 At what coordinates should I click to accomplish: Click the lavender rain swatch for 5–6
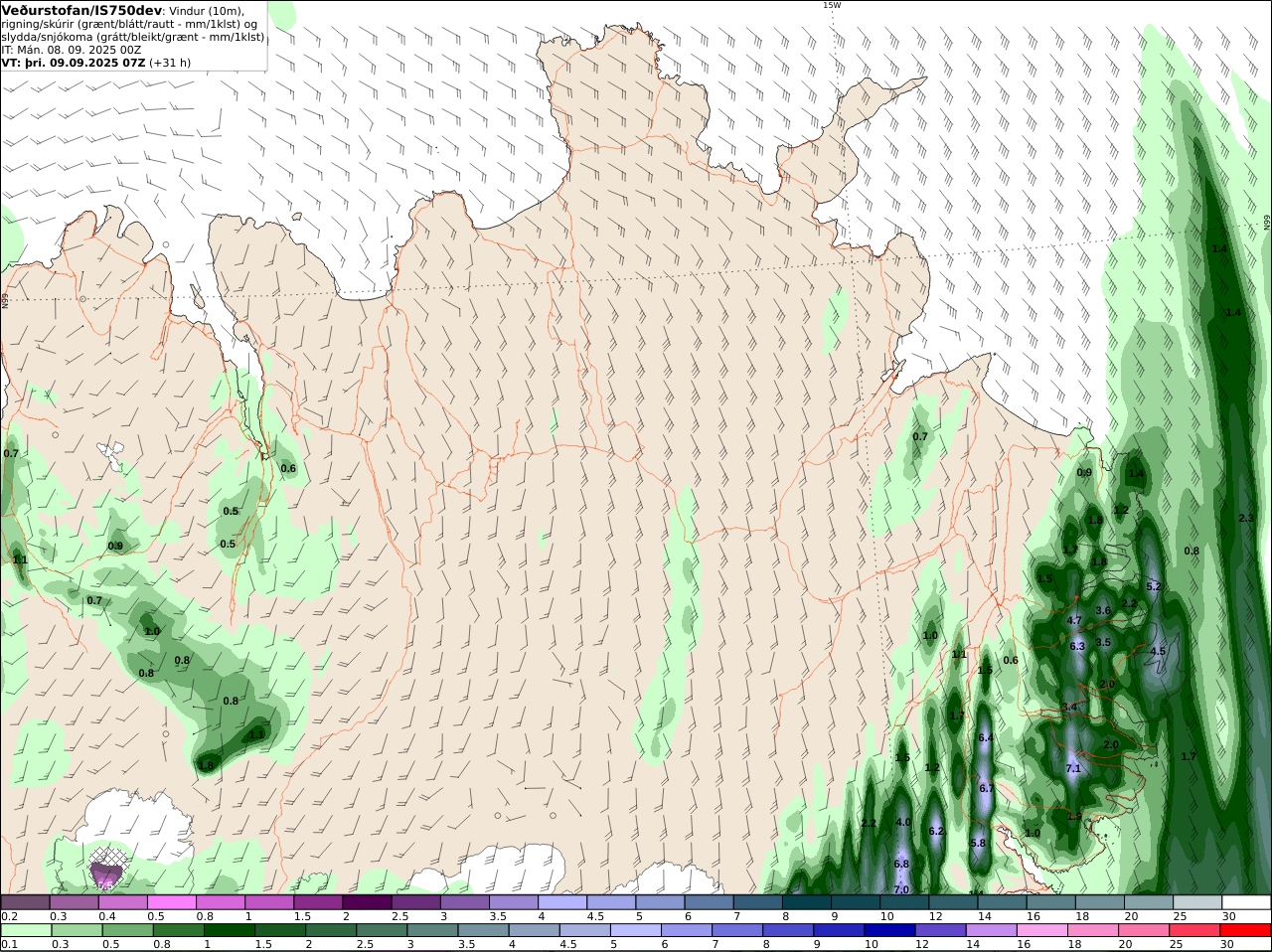[x=635, y=931]
